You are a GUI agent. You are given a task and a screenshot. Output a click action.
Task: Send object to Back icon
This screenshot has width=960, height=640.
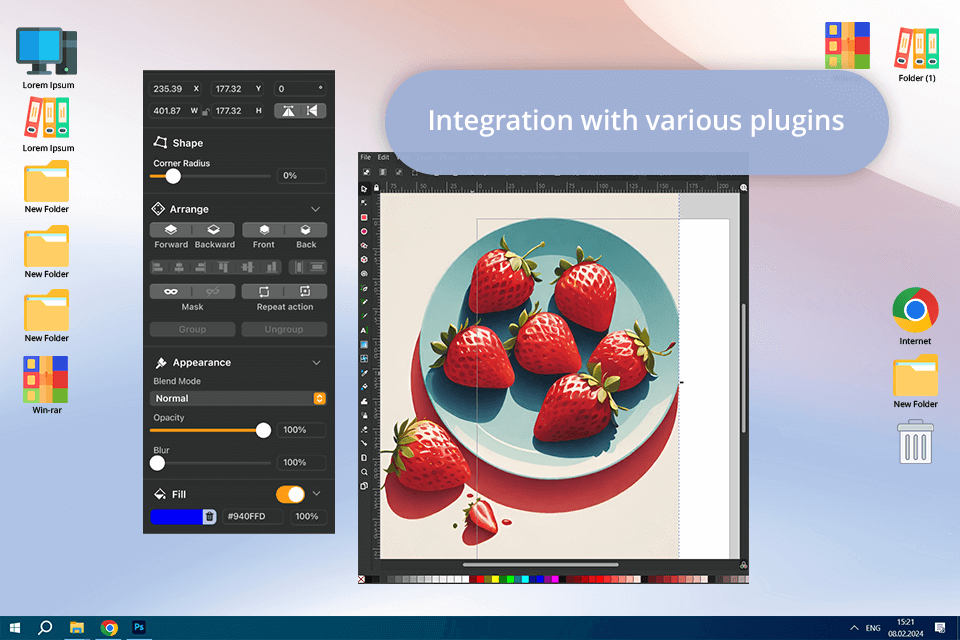306,230
